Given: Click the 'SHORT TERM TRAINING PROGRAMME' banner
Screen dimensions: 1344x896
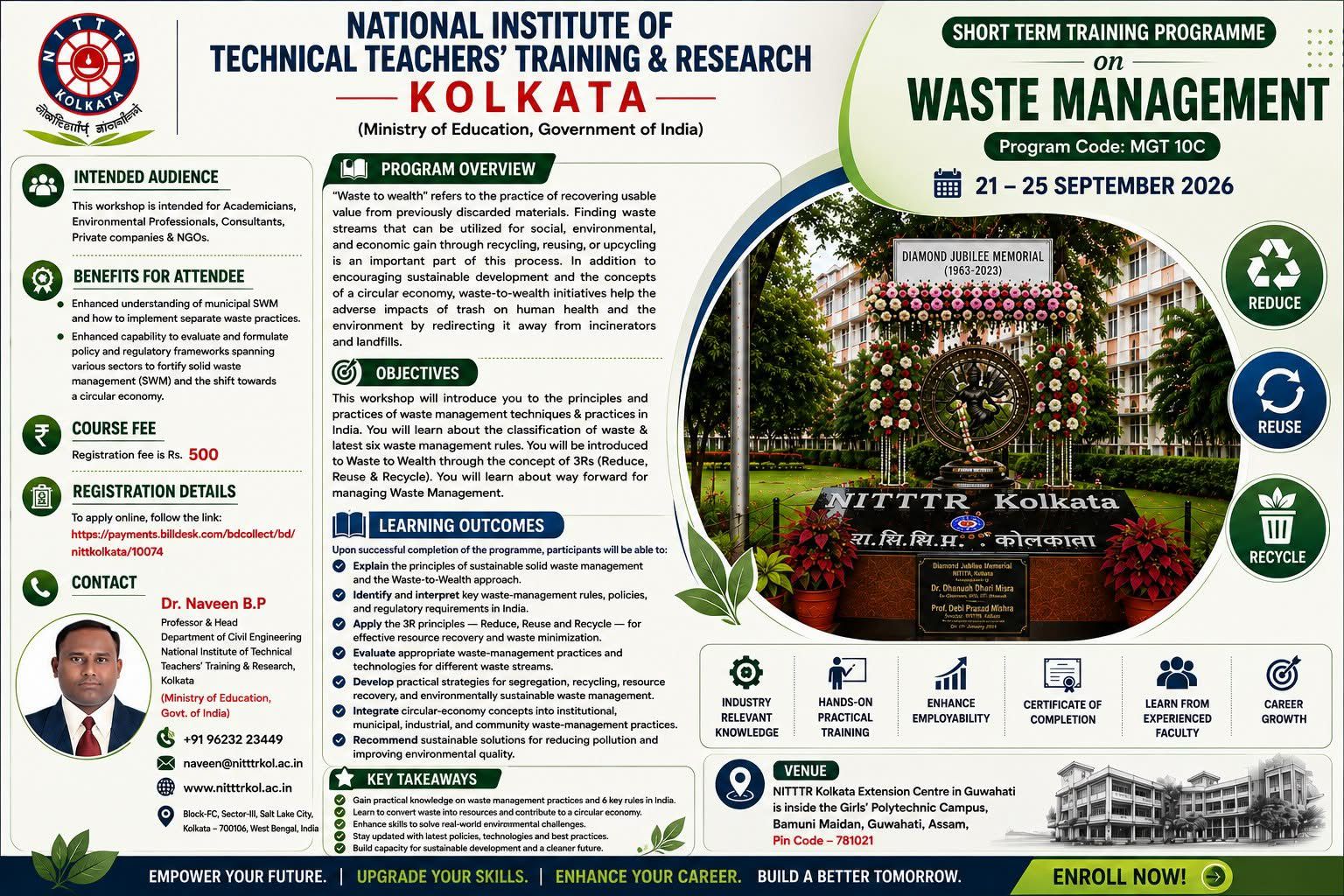Looking at the screenshot, I should click(1109, 33).
